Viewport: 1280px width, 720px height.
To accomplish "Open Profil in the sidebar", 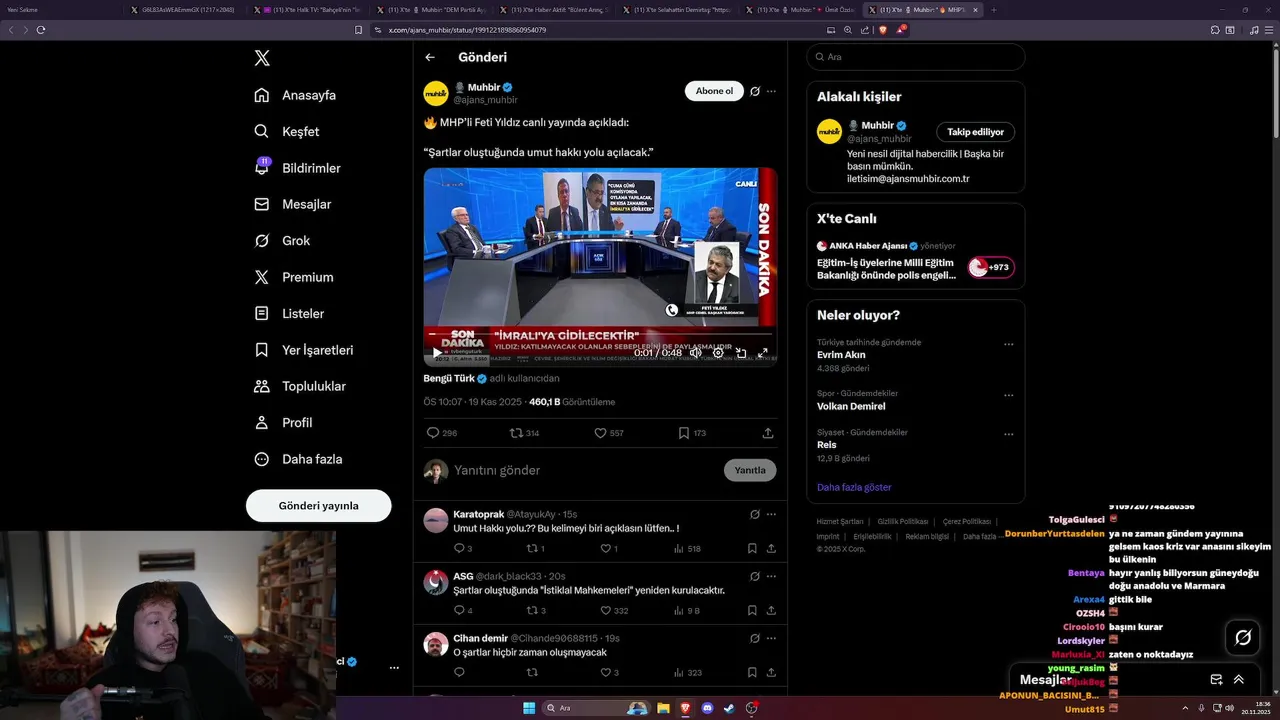I will [x=283, y=422].
